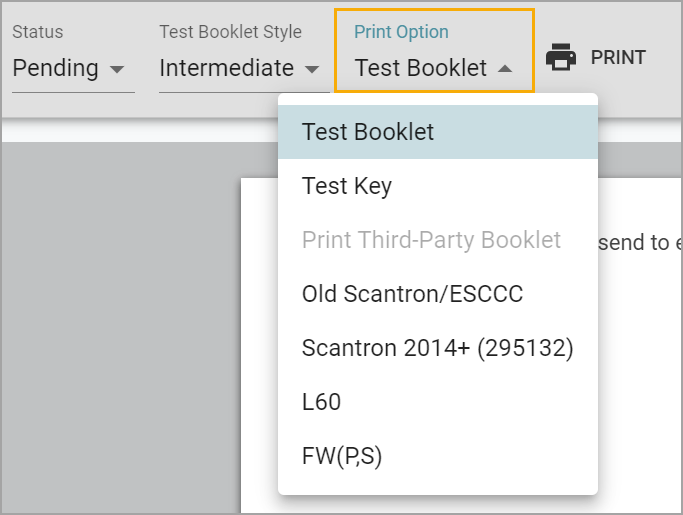
Task: Click the Print Option label
Action: (x=401, y=32)
